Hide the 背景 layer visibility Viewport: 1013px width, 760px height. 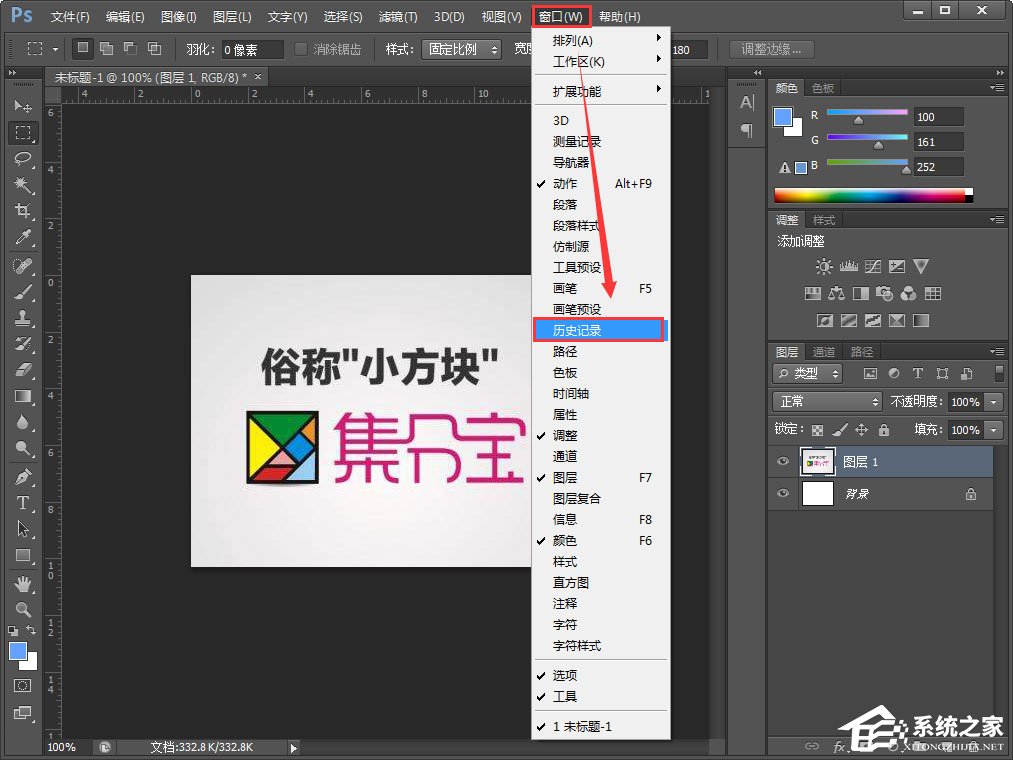click(x=783, y=493)
